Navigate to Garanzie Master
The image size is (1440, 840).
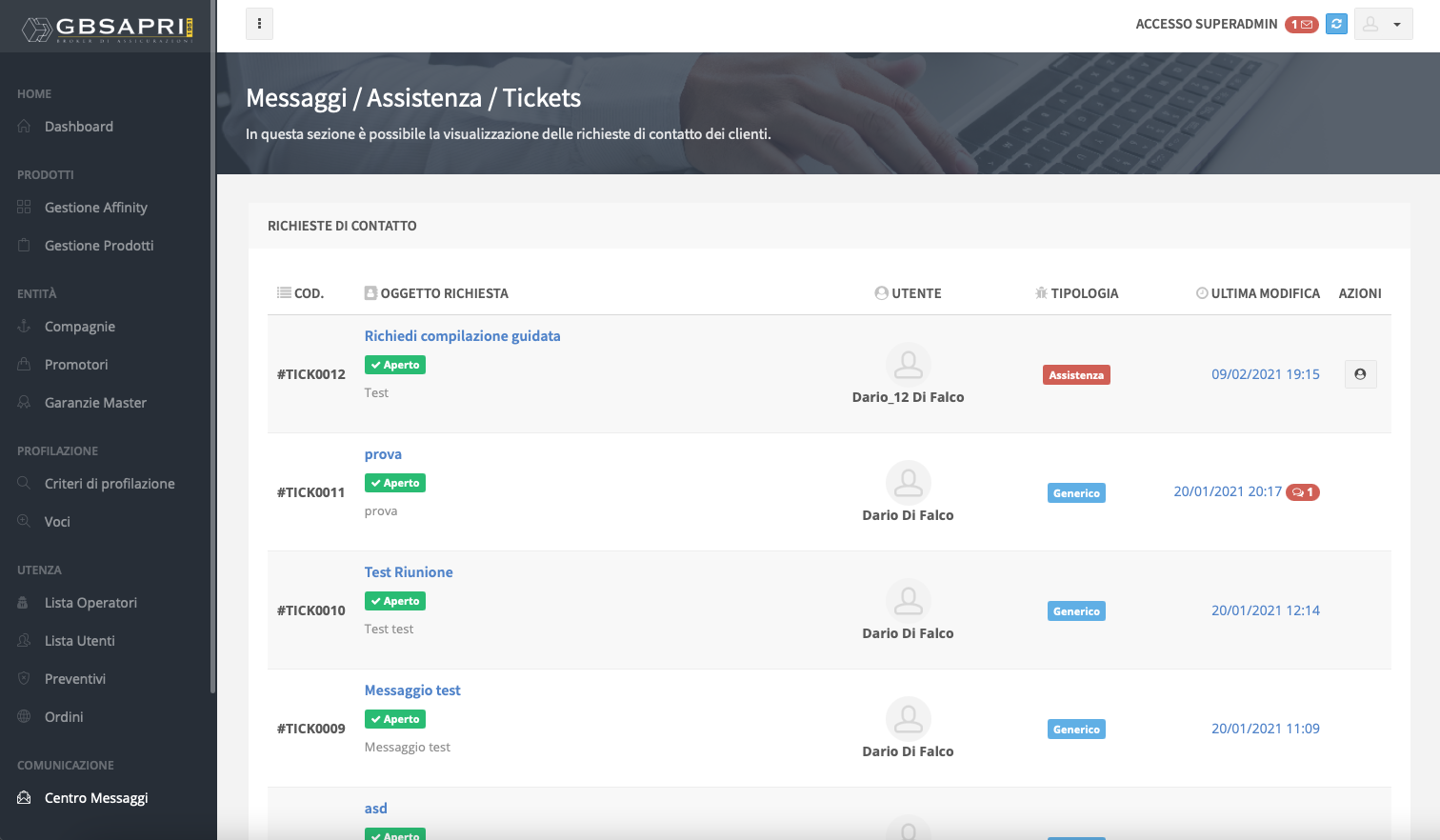(x=95, y=403)
